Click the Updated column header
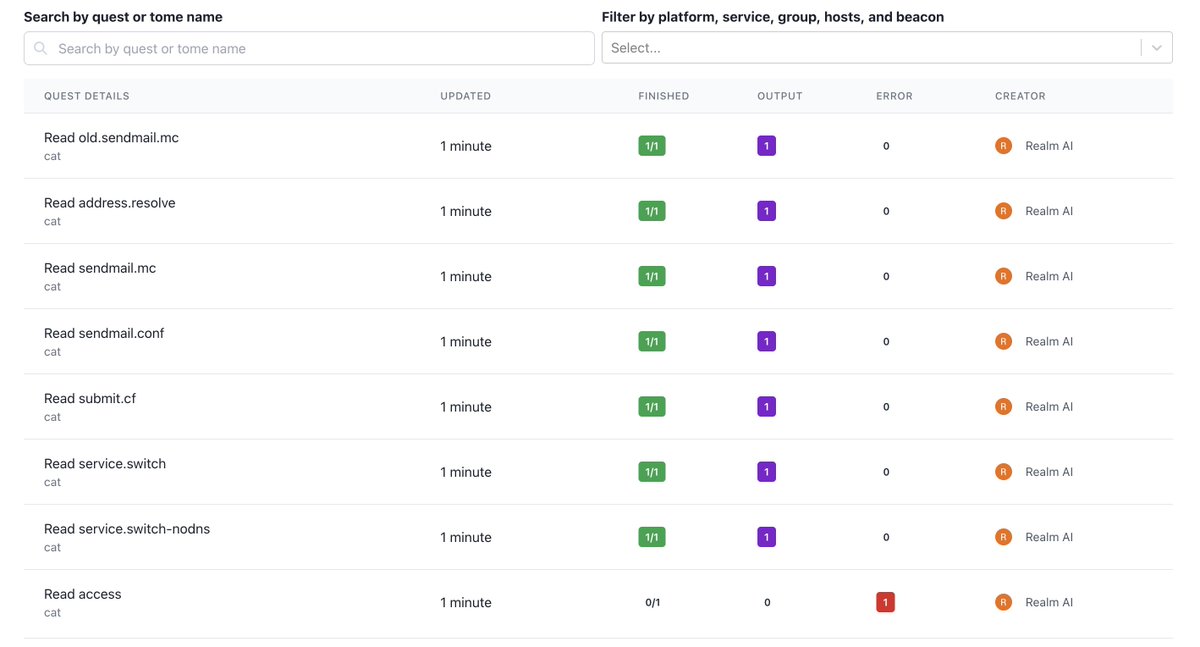Screen dimensions: 1200x647 [465, 96]
